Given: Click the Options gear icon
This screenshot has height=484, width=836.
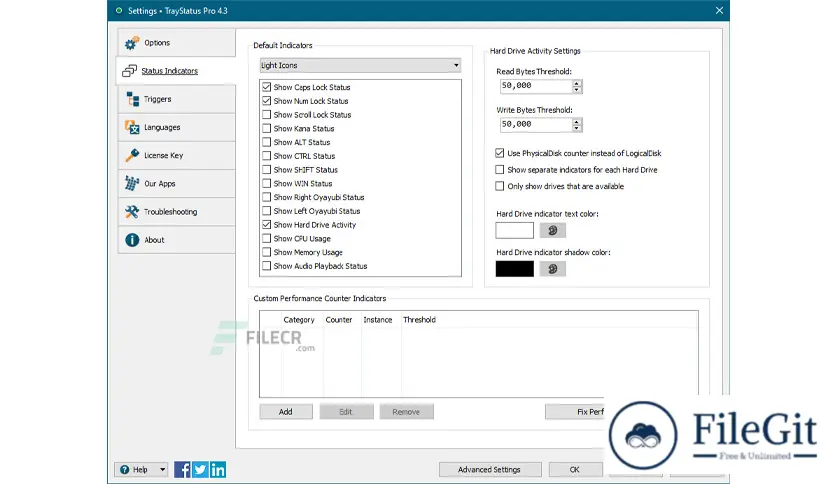Looking at the screenshot, I should pyautogui.click(x=132, y=43).
